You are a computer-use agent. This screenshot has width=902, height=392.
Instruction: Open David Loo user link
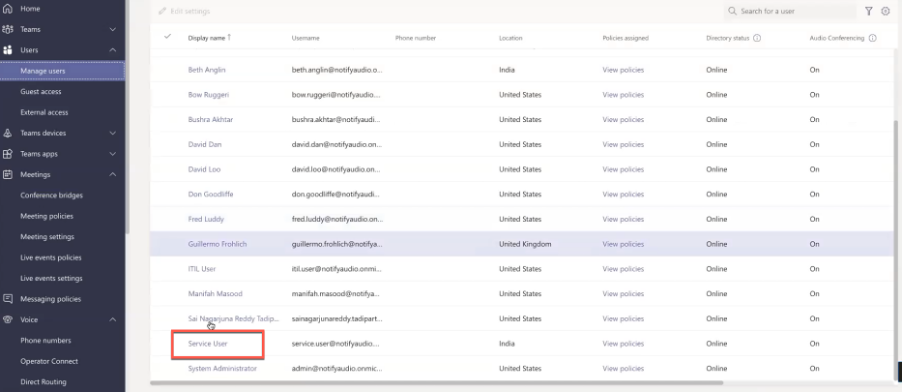[x=204, y=169]
